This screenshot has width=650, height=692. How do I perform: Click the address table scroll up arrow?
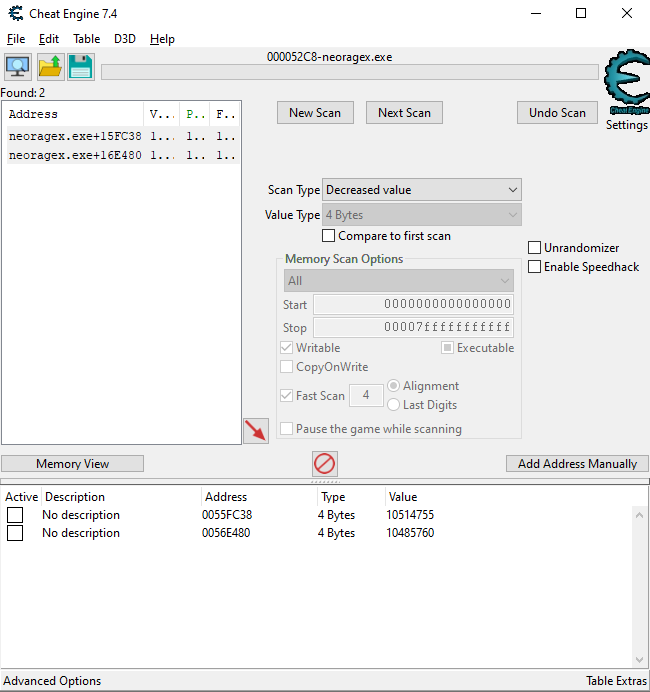coord(639,515)
